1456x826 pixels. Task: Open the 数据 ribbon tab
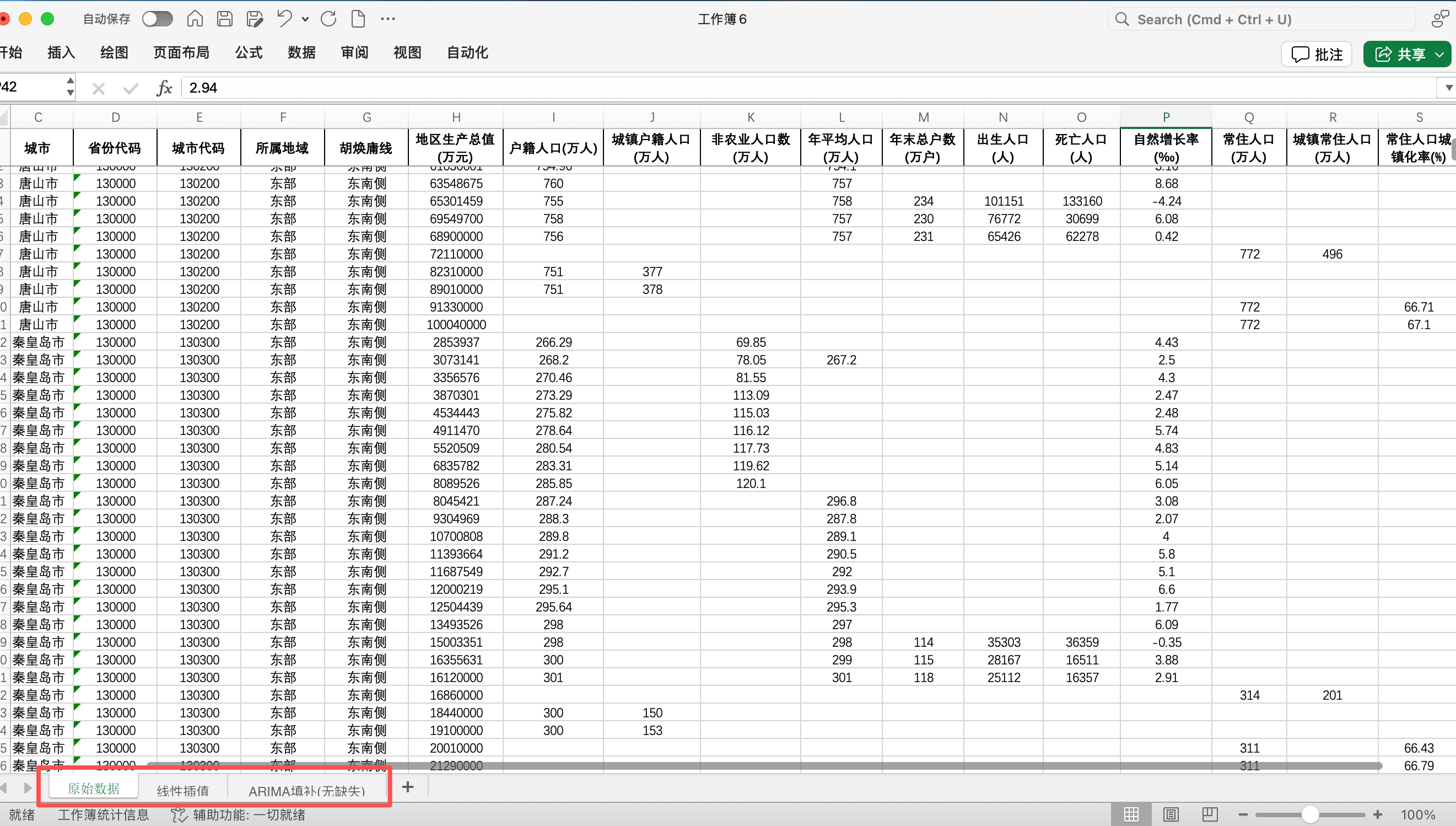pos(301,53)
